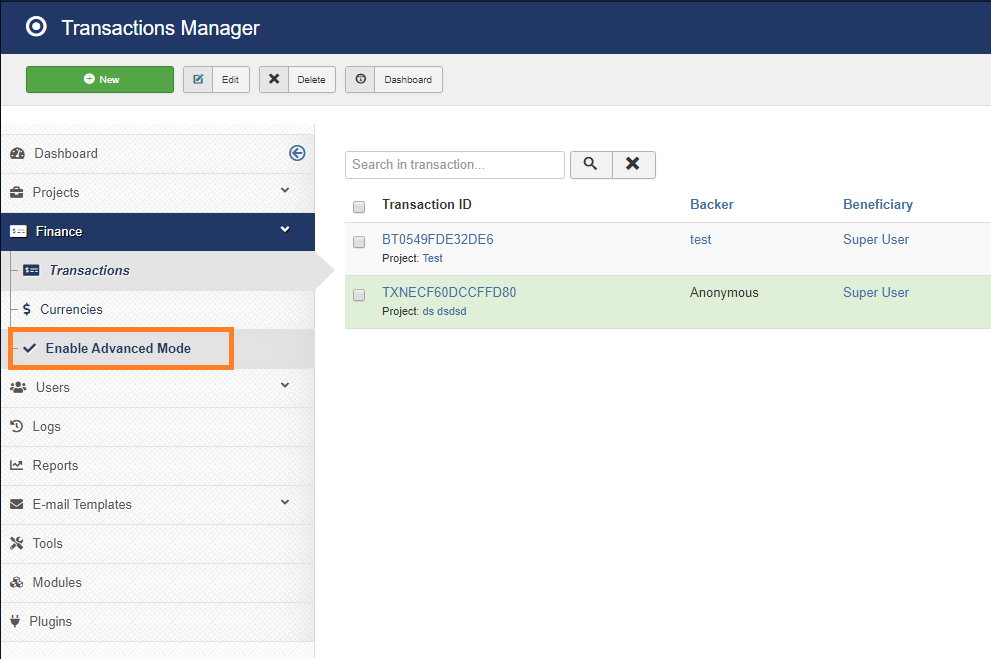This screenshot has width=991, height=659.
Task: Open Super User in the BT0549FDE32DE6 row
Action: tap(876, 239)
